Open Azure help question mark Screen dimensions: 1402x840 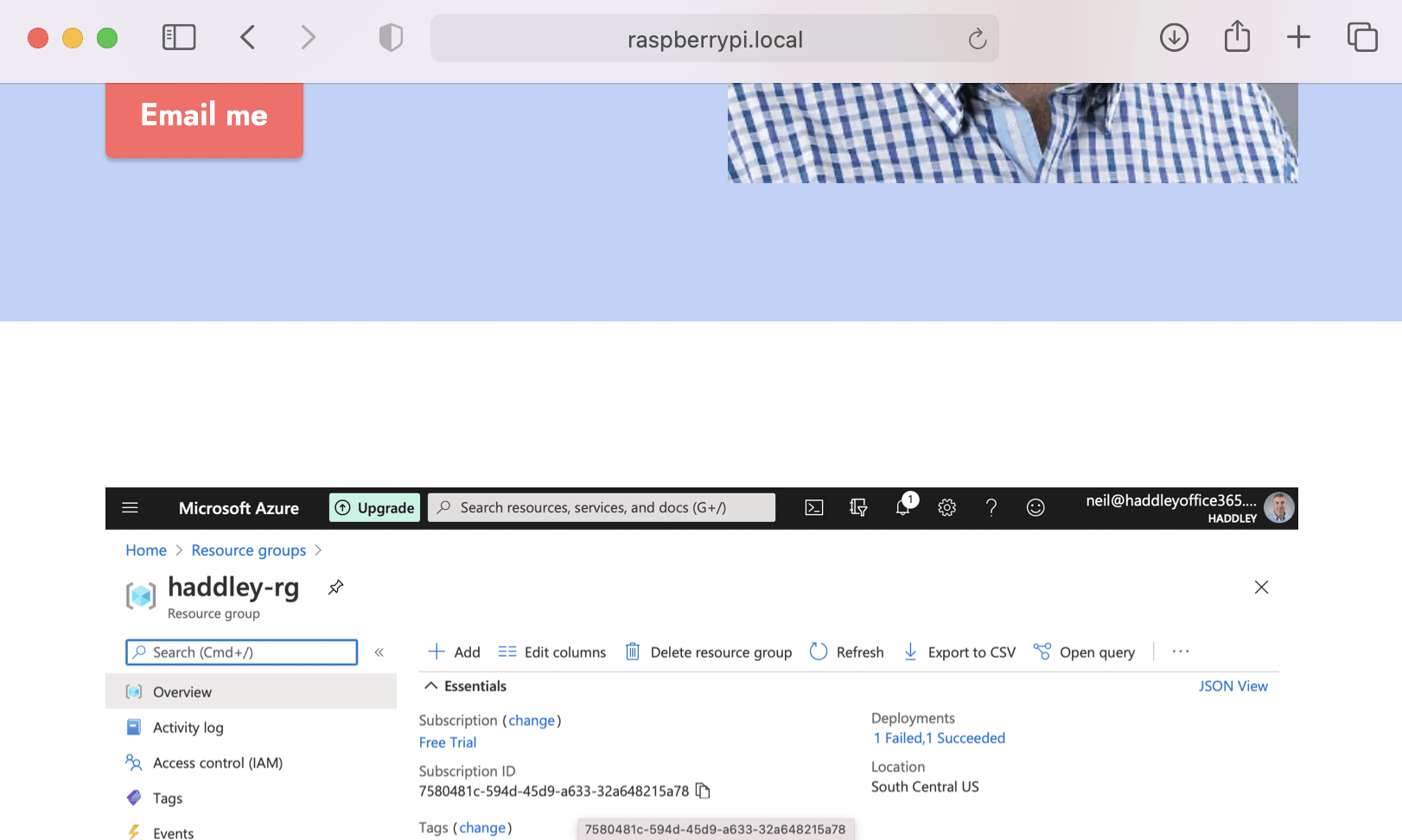(x=991, y=507)
